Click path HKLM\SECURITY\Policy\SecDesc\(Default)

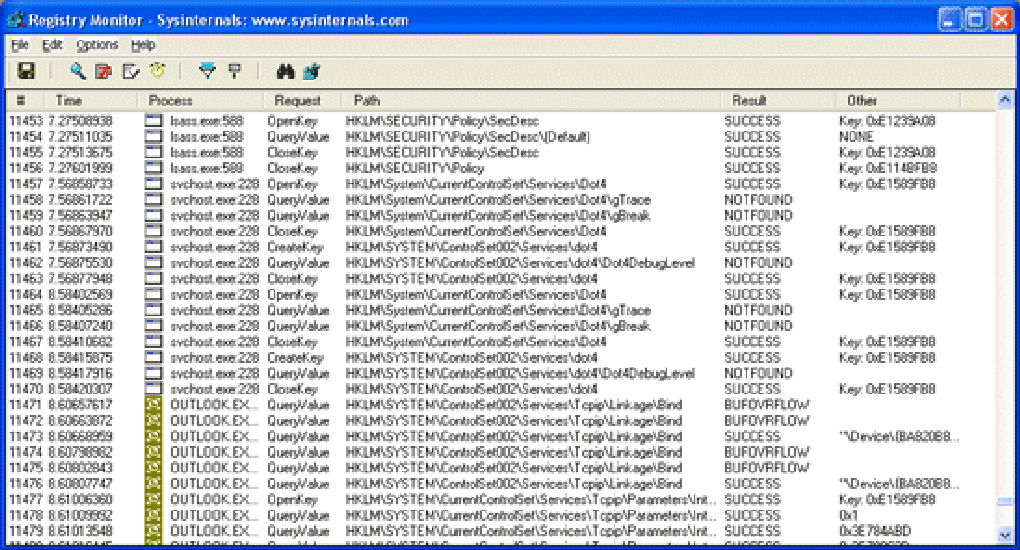coord(468,137)
